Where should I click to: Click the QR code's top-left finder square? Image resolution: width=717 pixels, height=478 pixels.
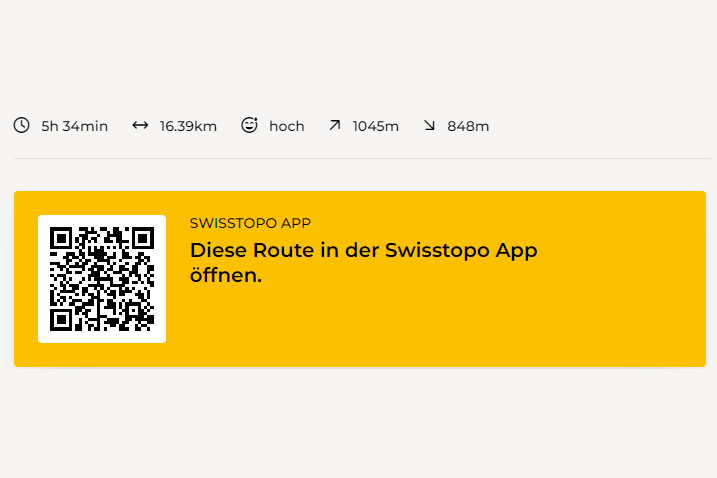click(61, 238)
